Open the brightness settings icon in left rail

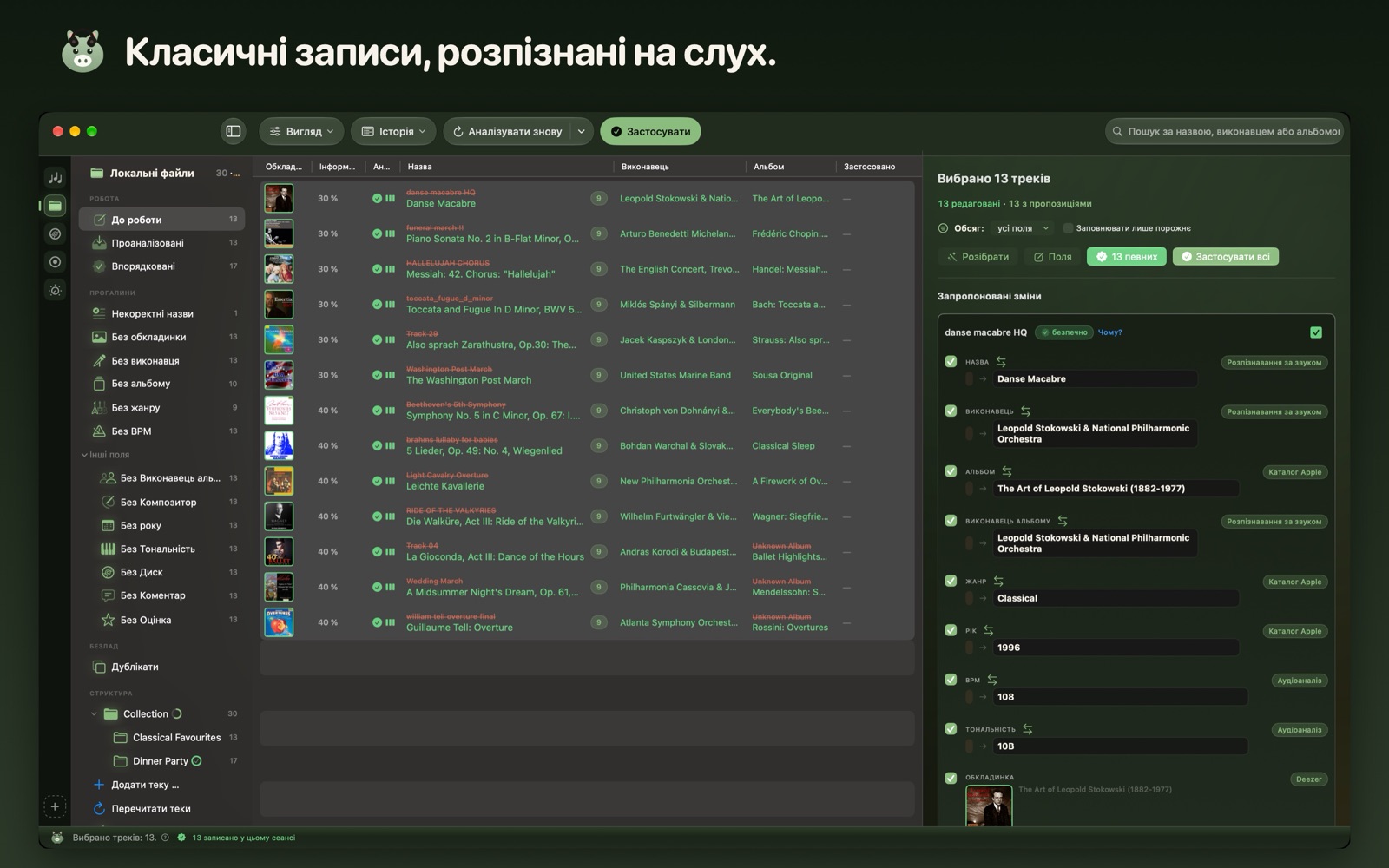pyautogui.click(x=55, y=290)
